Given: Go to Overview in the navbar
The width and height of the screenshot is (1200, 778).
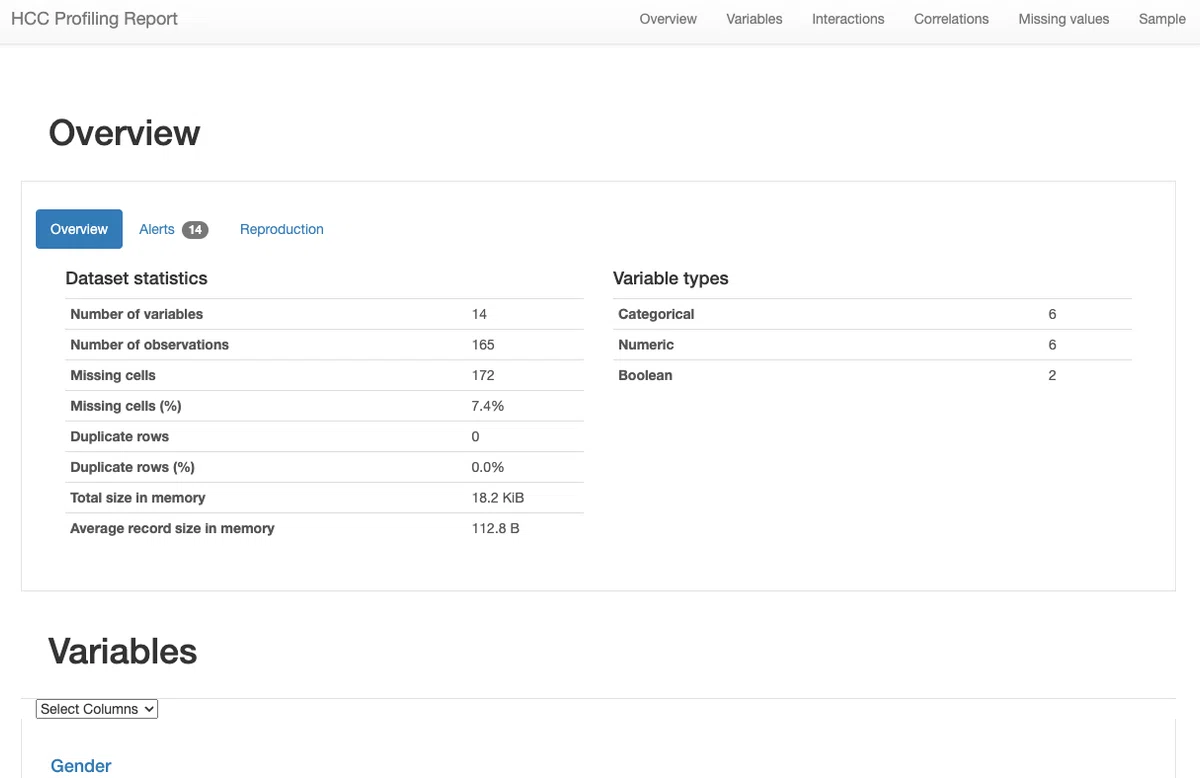Looking at the screenshot, I should (668, 19).
